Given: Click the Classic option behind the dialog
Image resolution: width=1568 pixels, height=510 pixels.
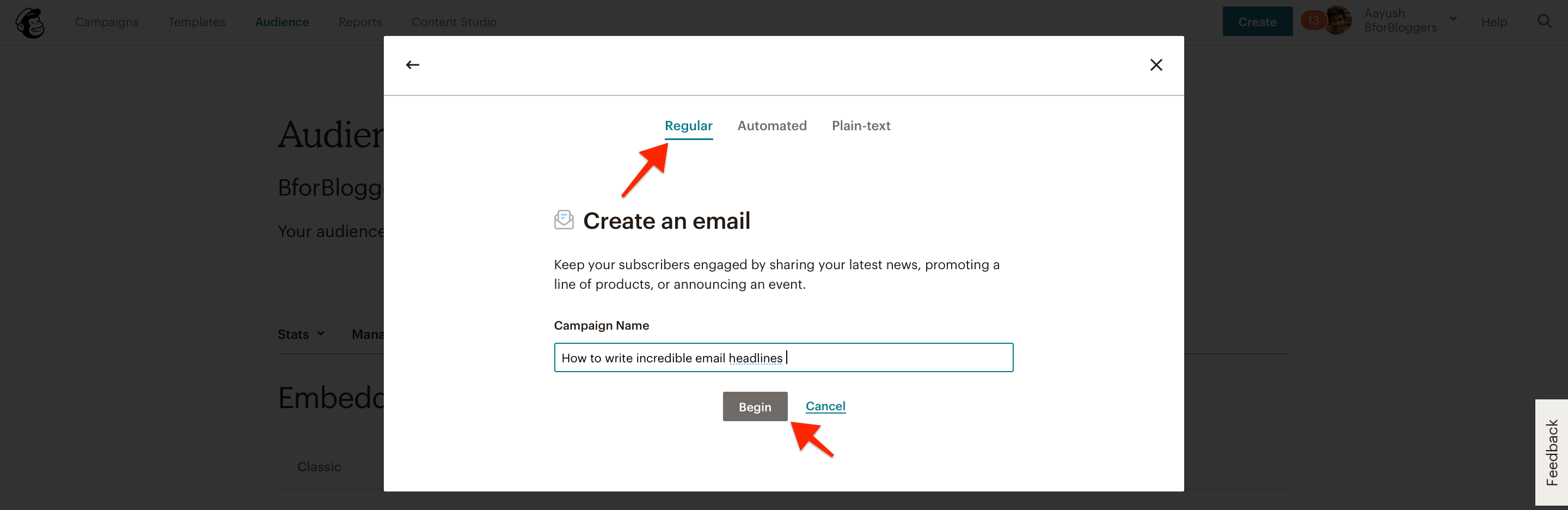Looking at the screenshot, I should tap(319, 467).
